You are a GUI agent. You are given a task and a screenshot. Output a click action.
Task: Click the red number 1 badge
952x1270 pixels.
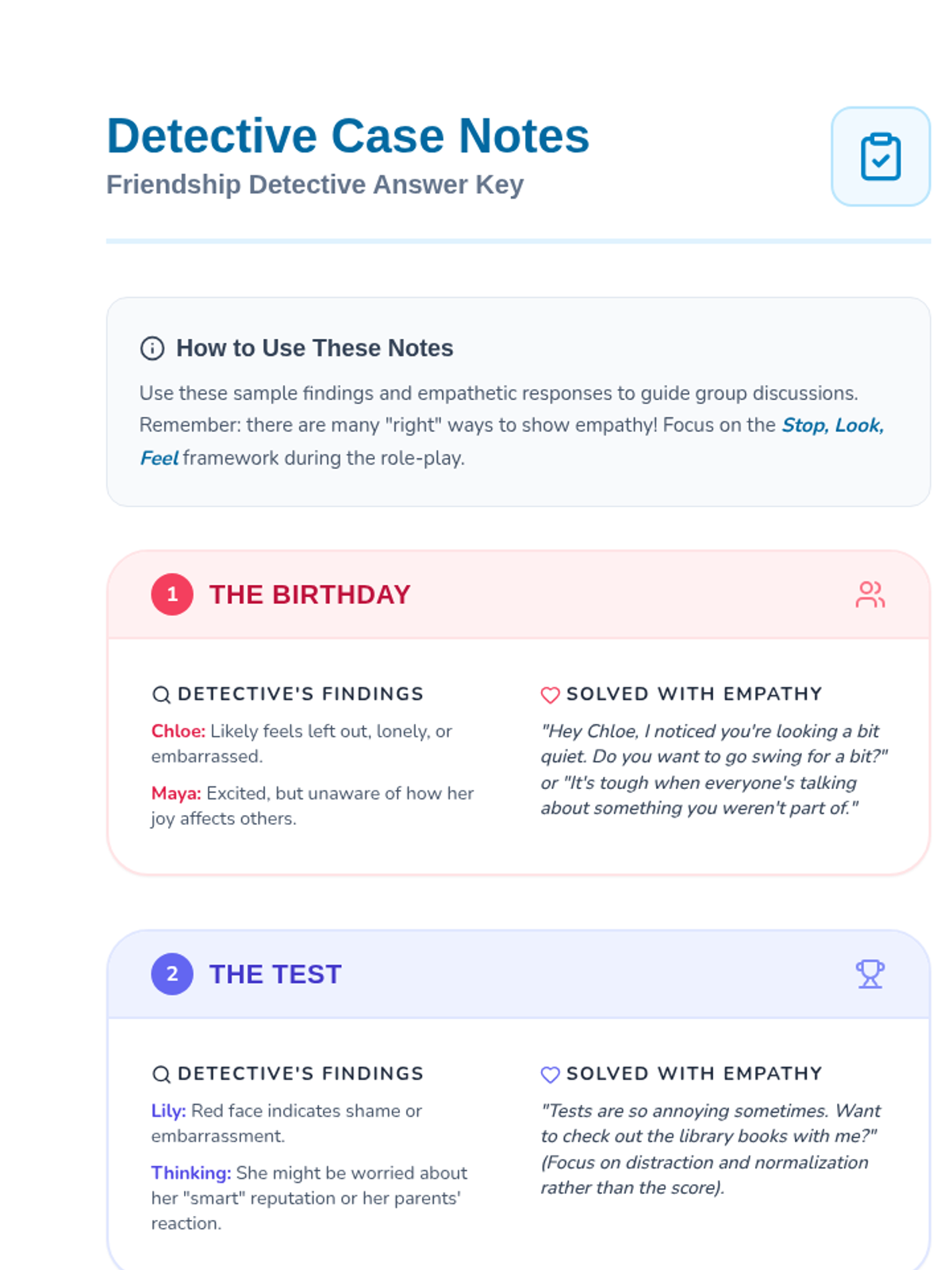point(172,595)
